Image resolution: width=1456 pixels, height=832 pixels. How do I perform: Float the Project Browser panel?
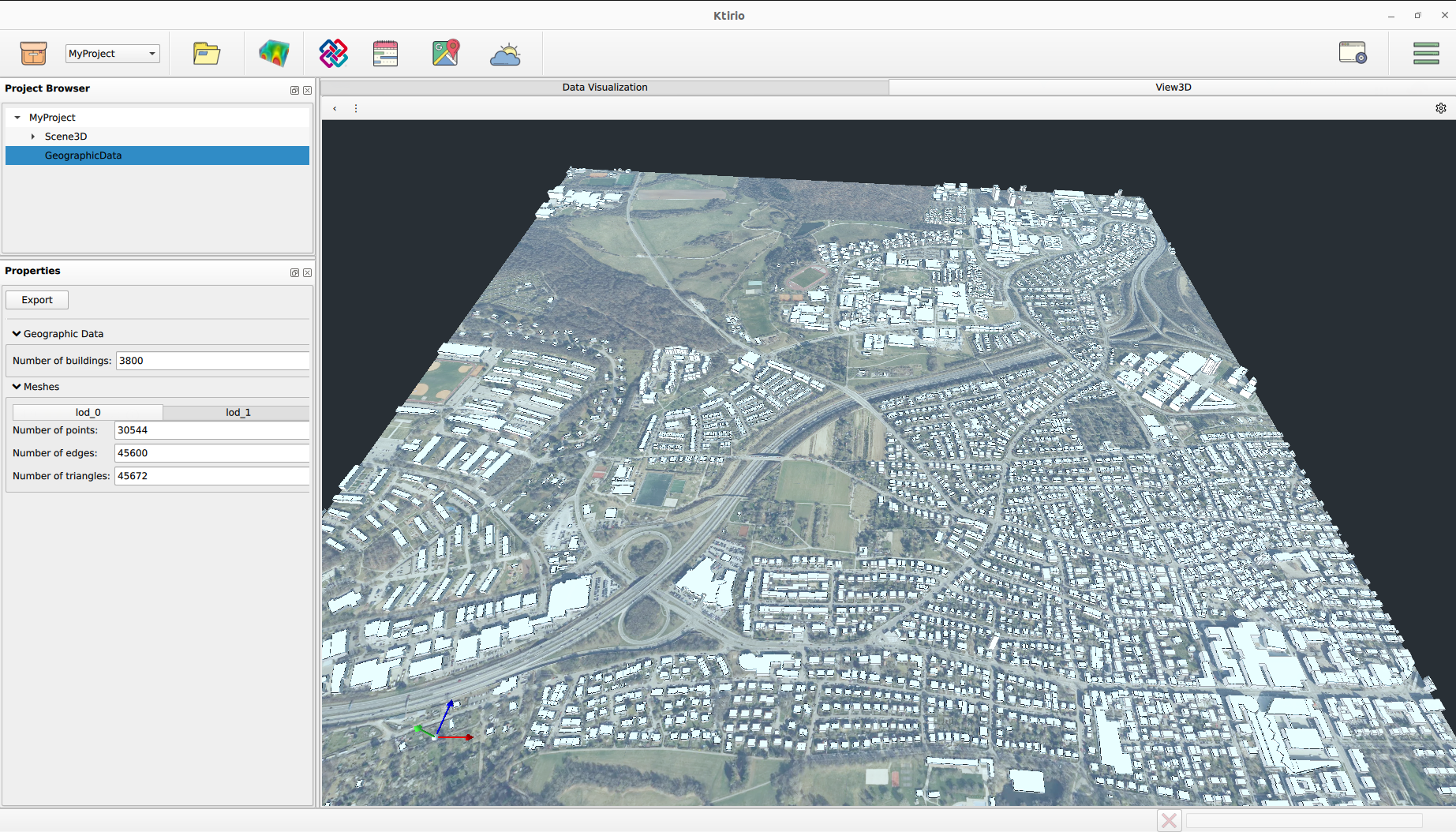coord(294,90)
